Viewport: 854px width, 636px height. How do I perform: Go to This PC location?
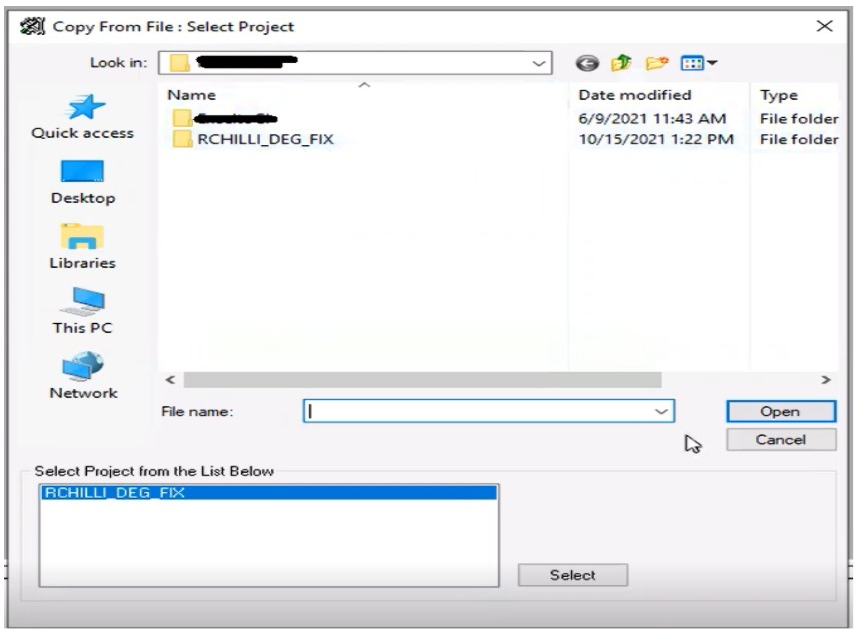click(82, 301)
